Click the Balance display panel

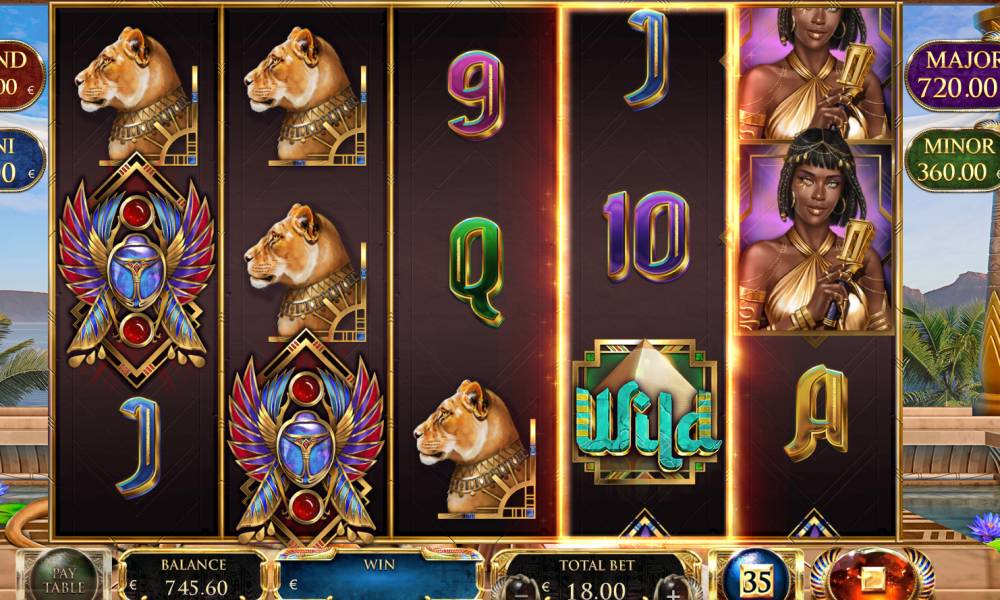(x=193, y=576)
